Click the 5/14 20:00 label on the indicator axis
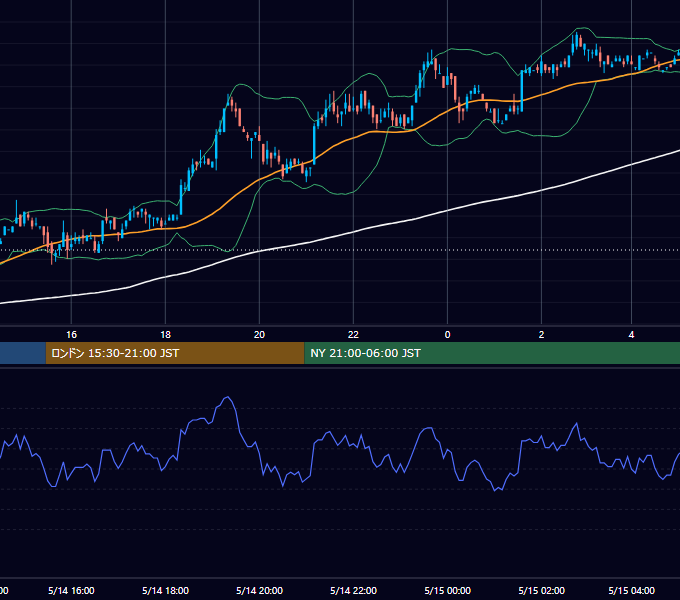 tap(259, 590)
